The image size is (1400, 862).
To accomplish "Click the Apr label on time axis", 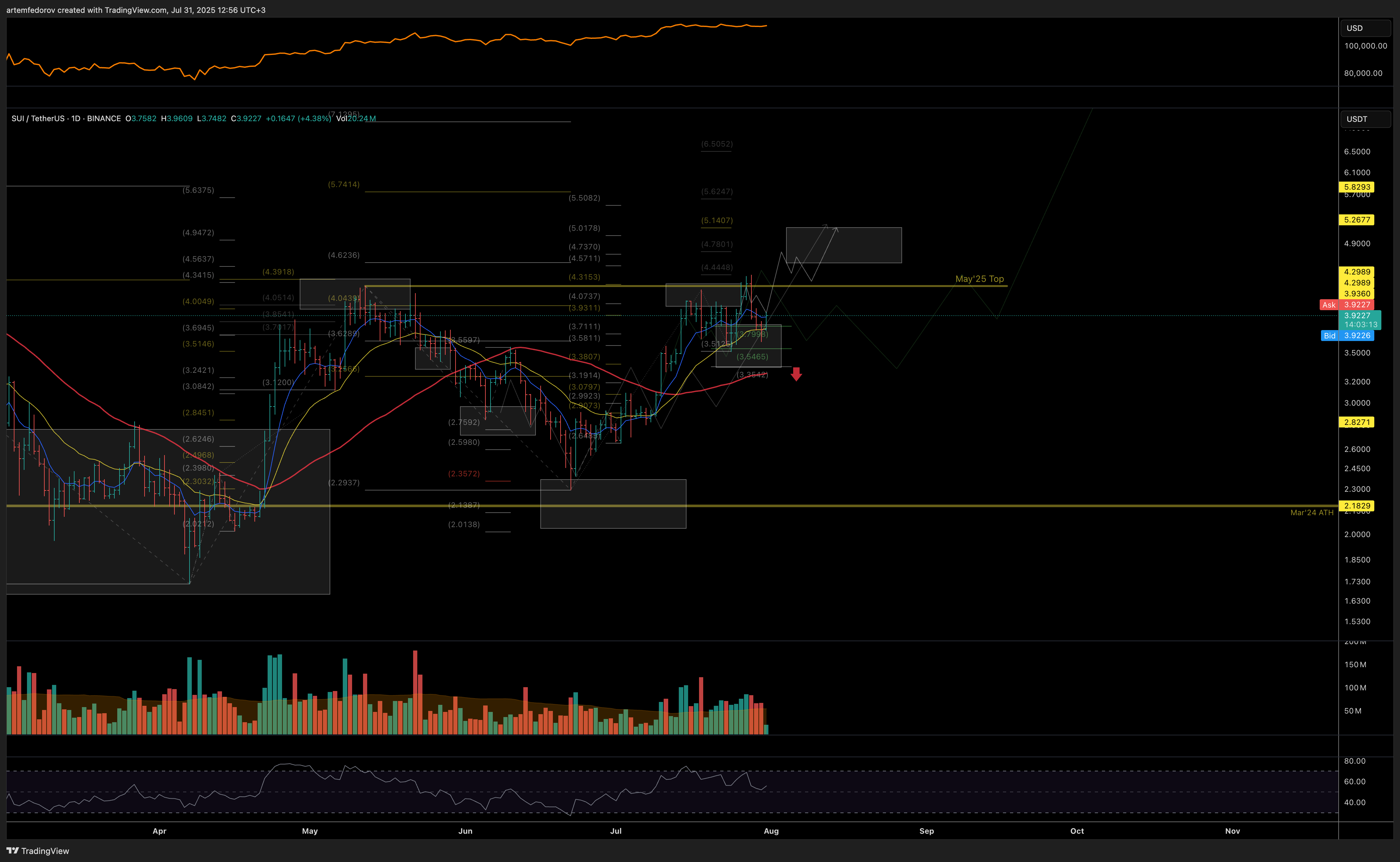I will point(160,831).
